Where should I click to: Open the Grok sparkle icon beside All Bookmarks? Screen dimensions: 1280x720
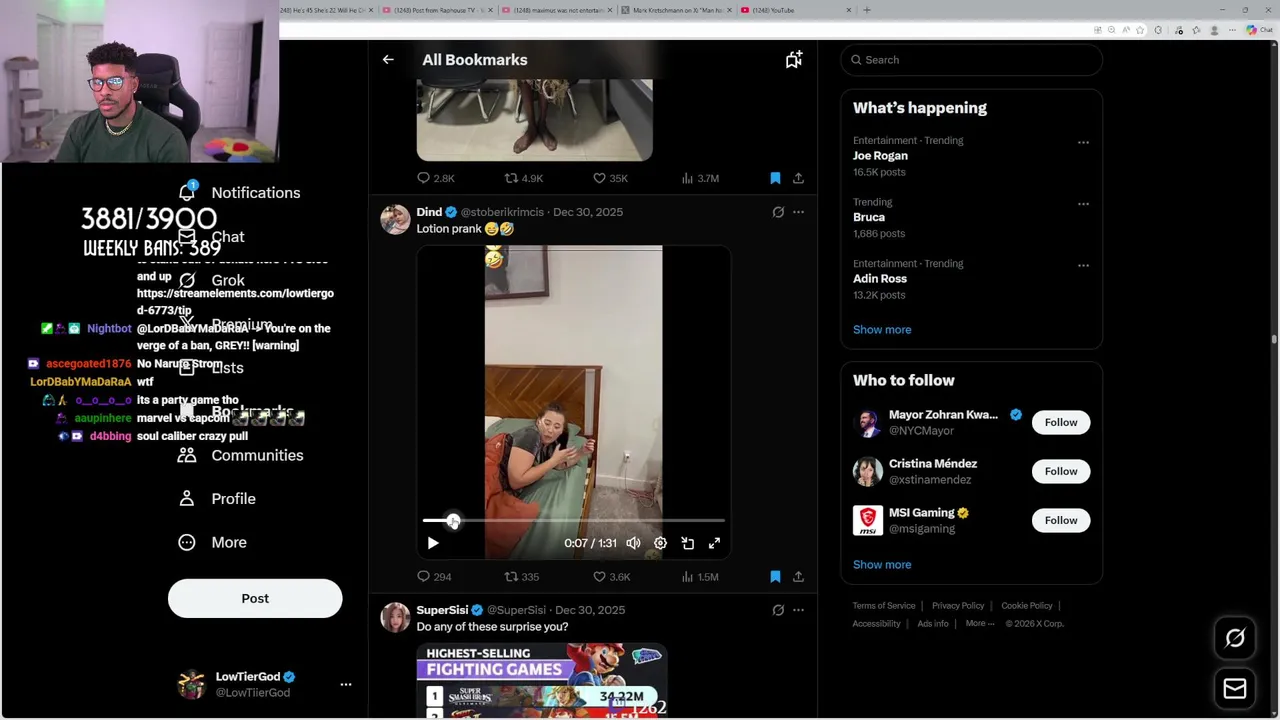pos(793,60)
